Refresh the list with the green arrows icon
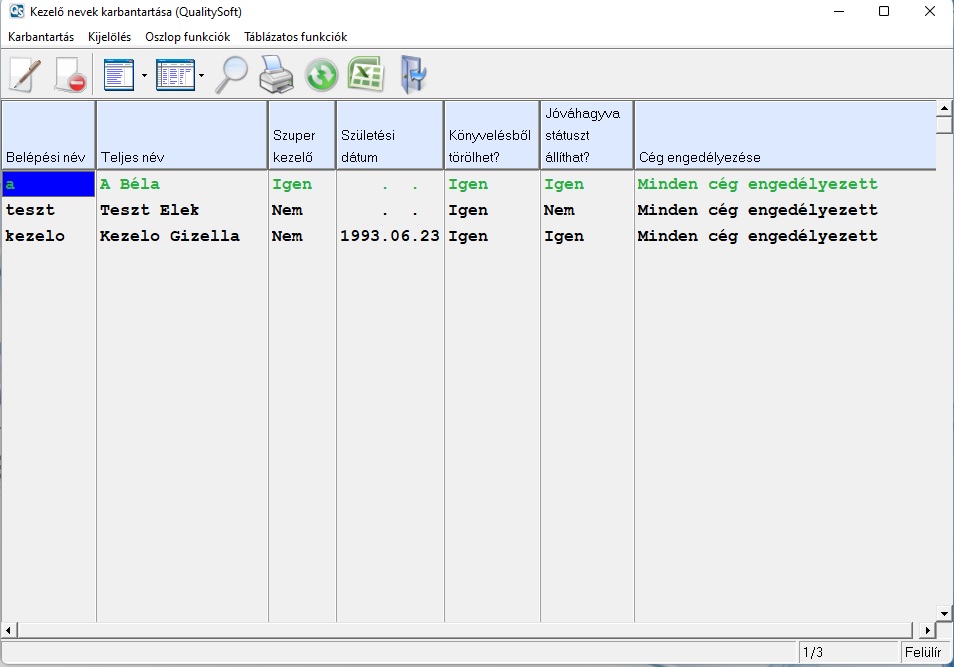954x667 pixels. point(321,75)
